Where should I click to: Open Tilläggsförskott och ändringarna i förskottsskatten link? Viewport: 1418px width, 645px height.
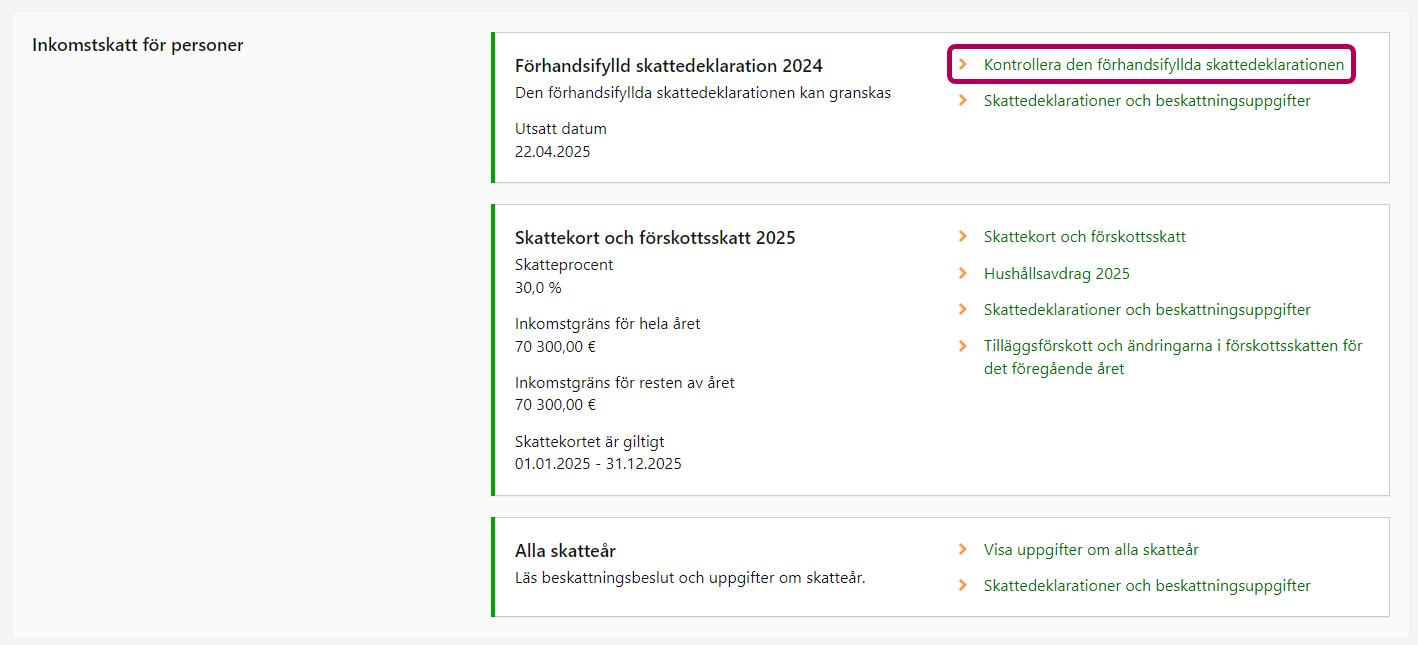1172,357
